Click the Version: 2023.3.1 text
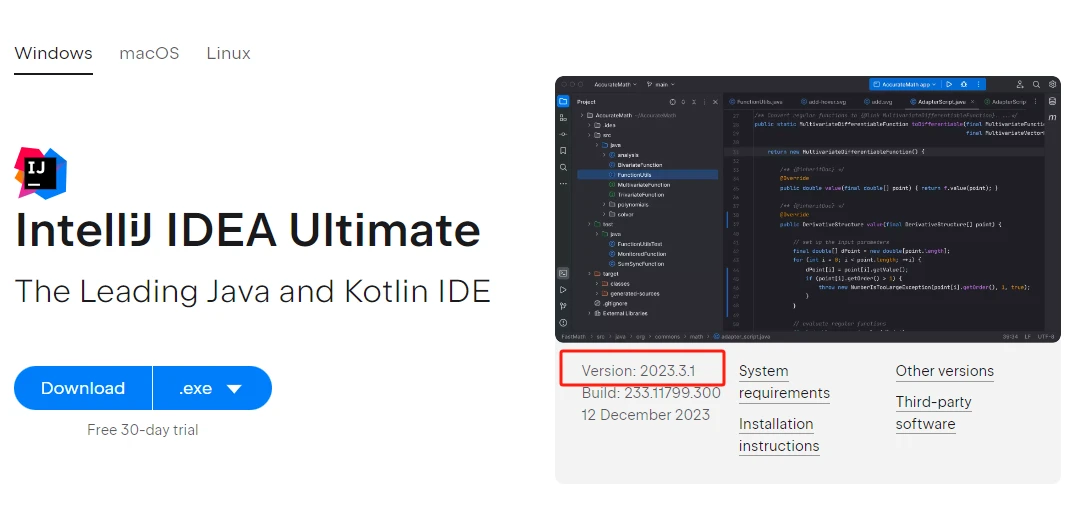 click(639, 371)
